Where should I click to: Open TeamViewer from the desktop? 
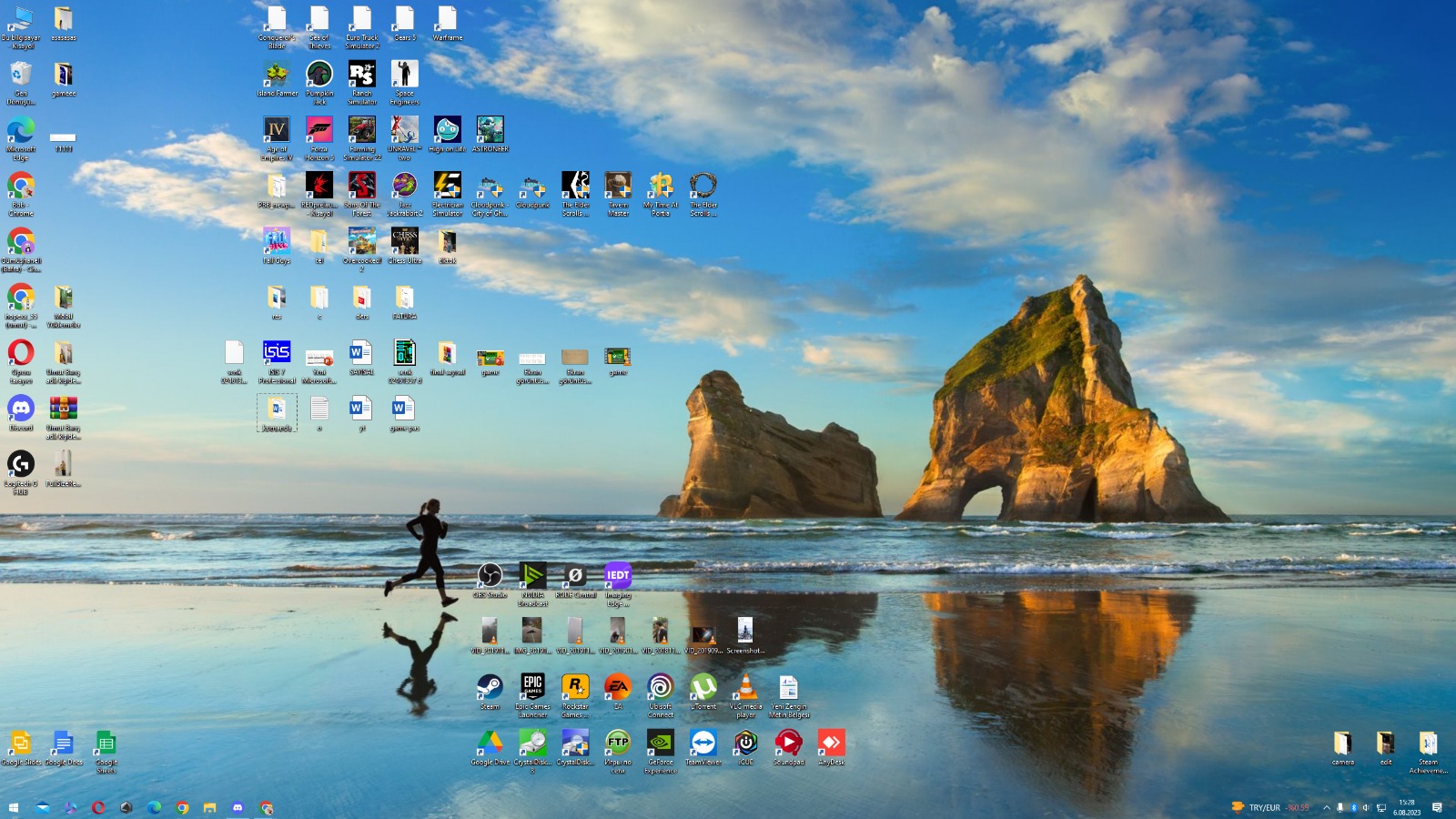tap(703, 747)
